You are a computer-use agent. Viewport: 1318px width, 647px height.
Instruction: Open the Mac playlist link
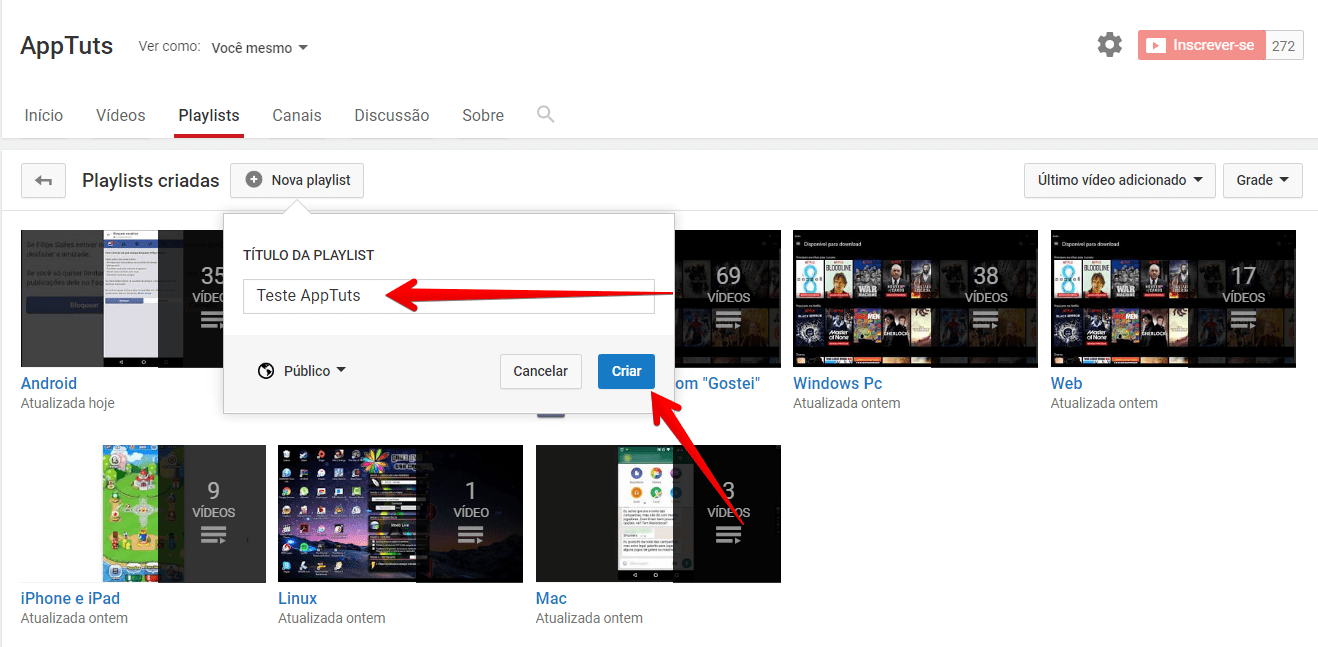[551, 598]
